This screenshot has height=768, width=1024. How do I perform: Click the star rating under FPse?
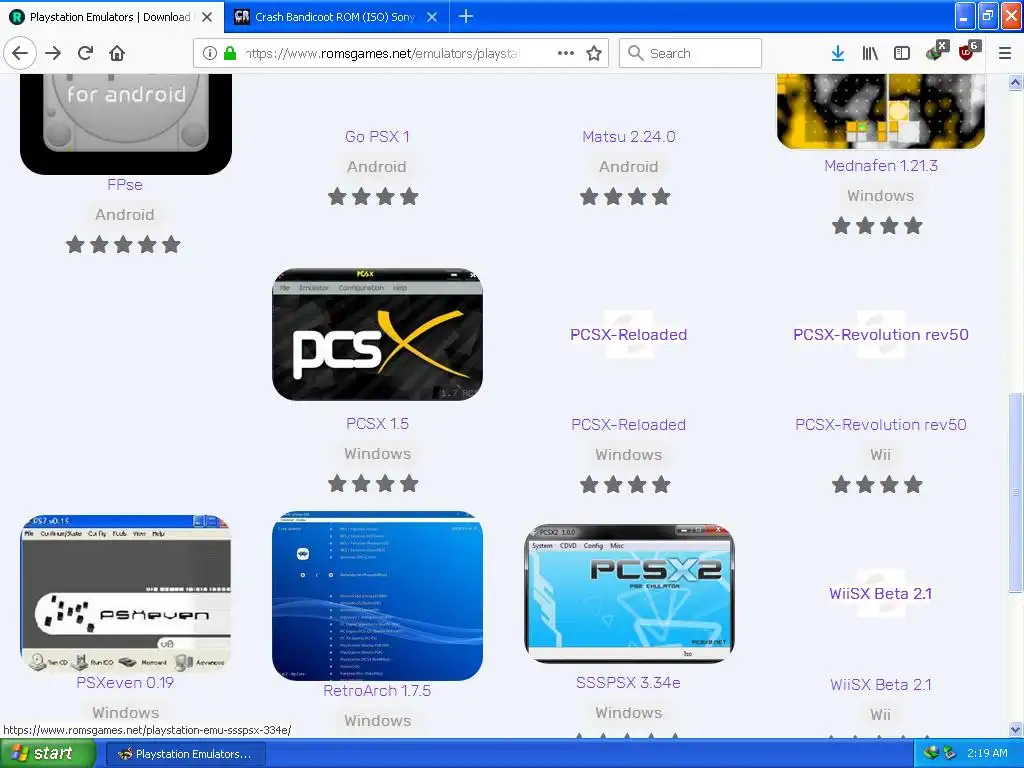click(123, 245)
